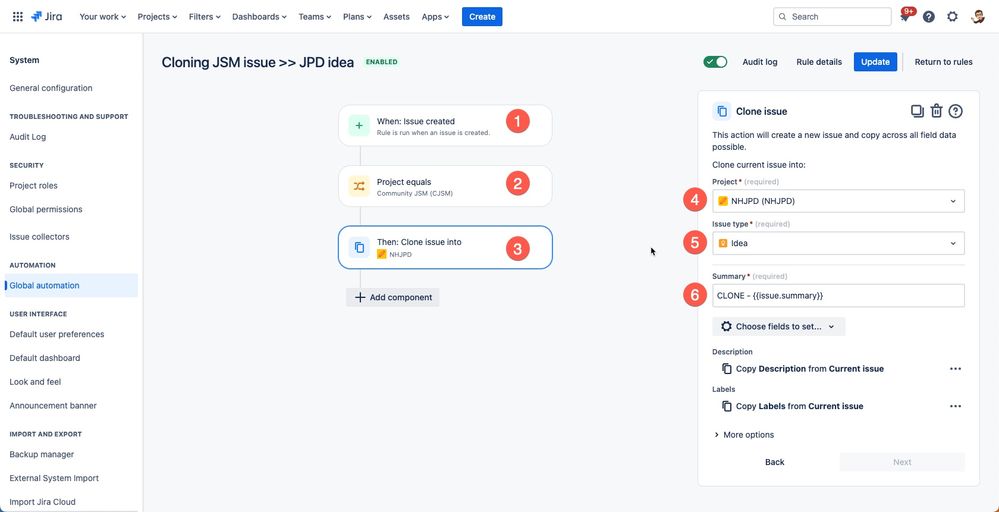Image resolution: width=999 pixels, height=512 pixels.
Task: Click the Clone issue help icon
Action: point(955,111)
